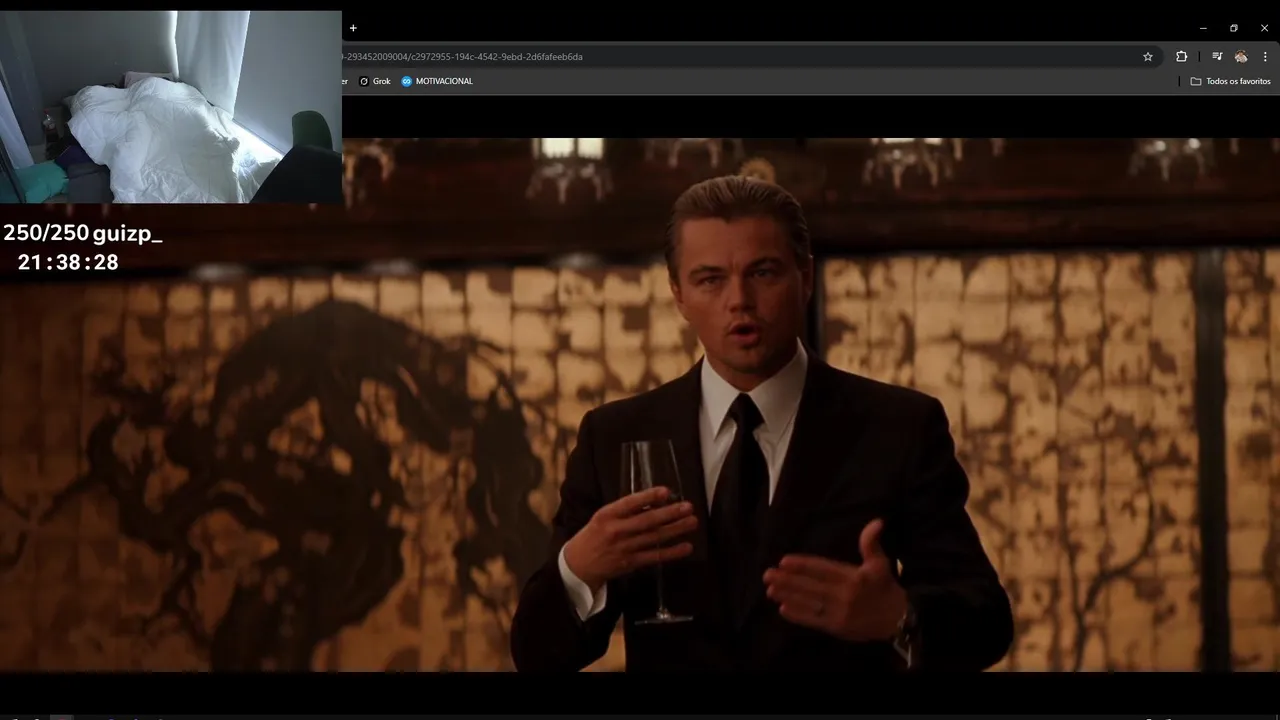Open the Grok bookmark

(x=375, y=81)
